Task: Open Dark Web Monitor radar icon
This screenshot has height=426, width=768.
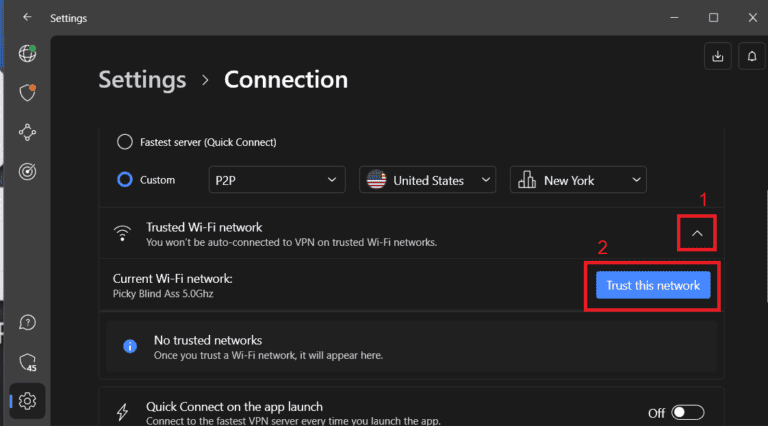Action: (27, 171)
